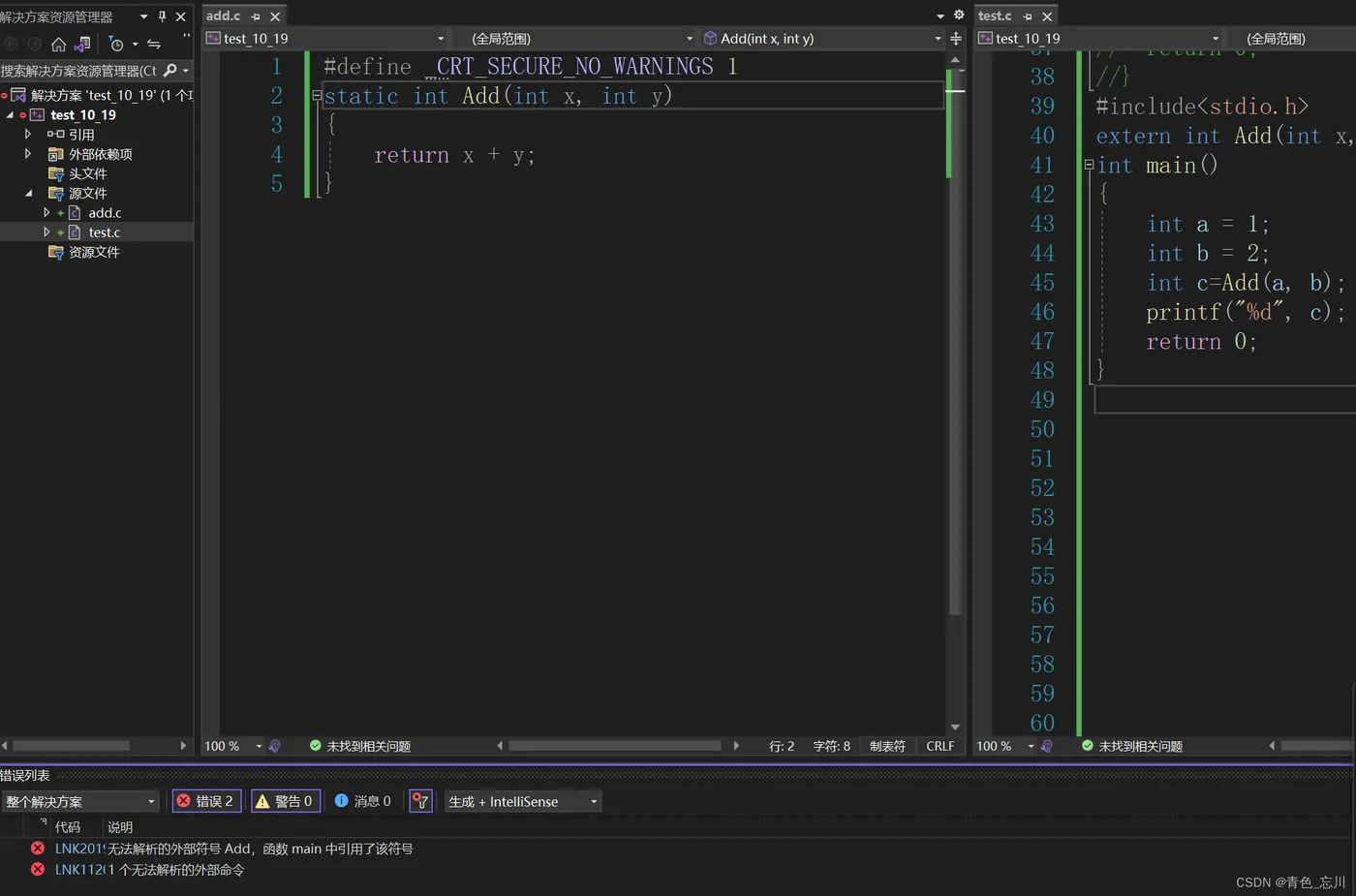Click the switch views icon in Solution Explorer
Screen dimensions: 1356x896
pyautogui.click(x=82, y=44)
